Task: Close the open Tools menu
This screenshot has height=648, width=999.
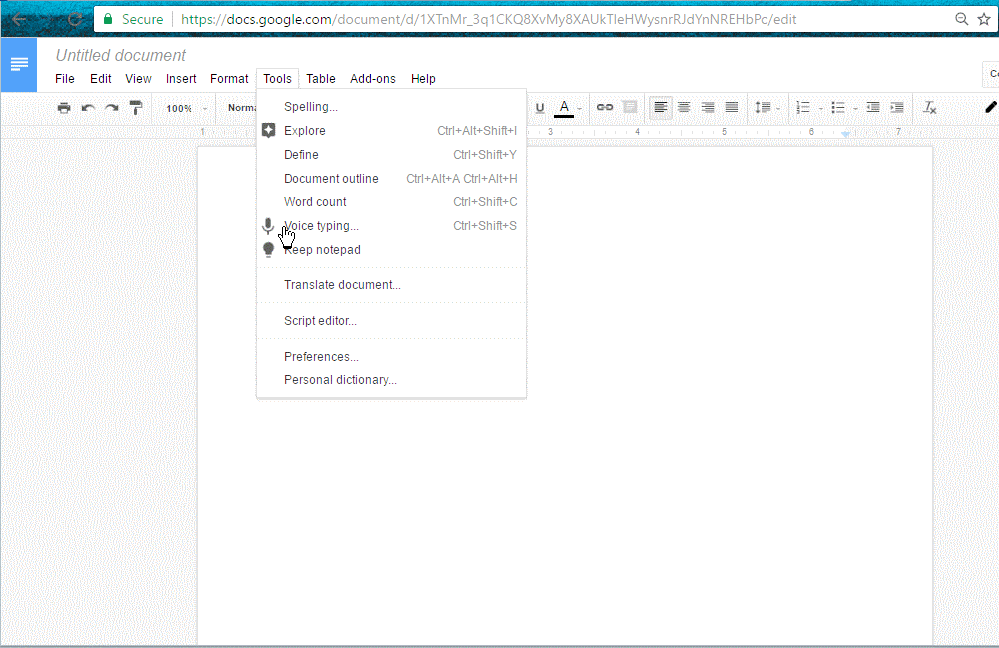Action: 277,78
